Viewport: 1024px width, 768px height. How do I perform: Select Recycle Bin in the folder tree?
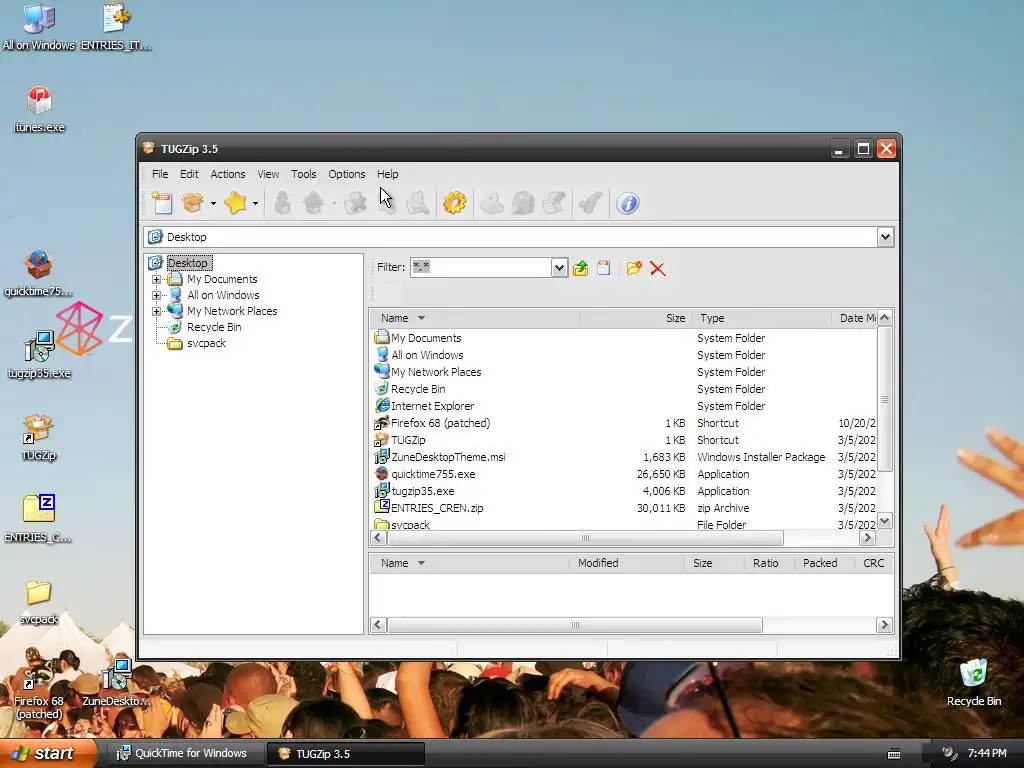(x=214, y=327)
